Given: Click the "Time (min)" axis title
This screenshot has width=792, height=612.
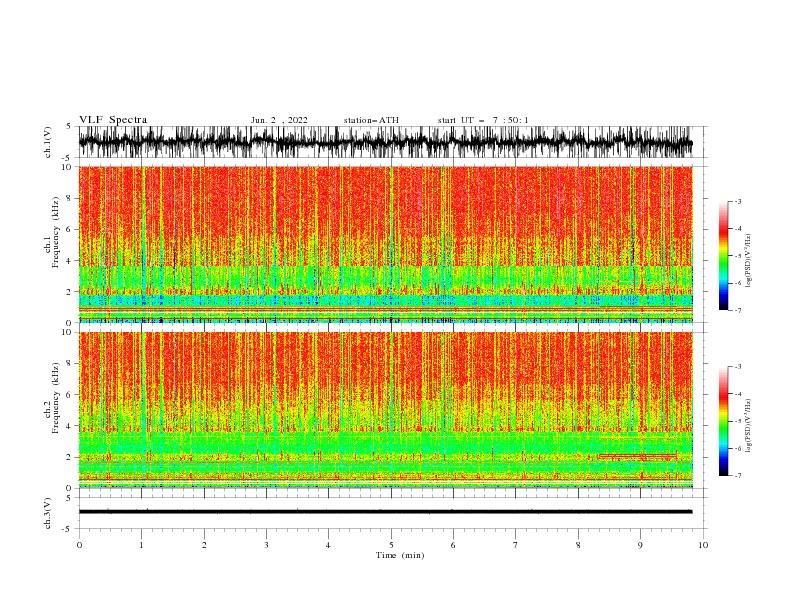Looking at the screenshot, I should [x=400, y=555].
